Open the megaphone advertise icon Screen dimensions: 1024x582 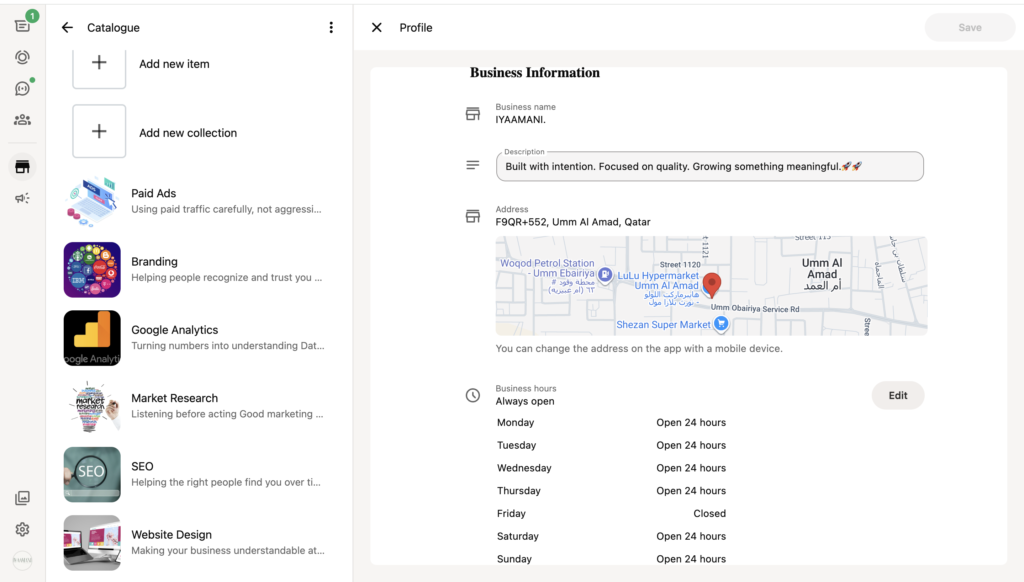22,198
